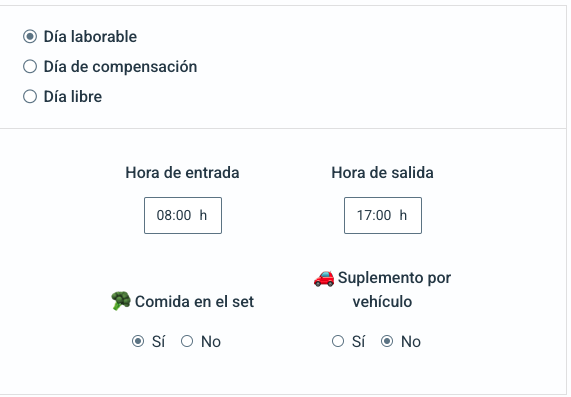Select the Día libre radio circle

pos(30,97)
